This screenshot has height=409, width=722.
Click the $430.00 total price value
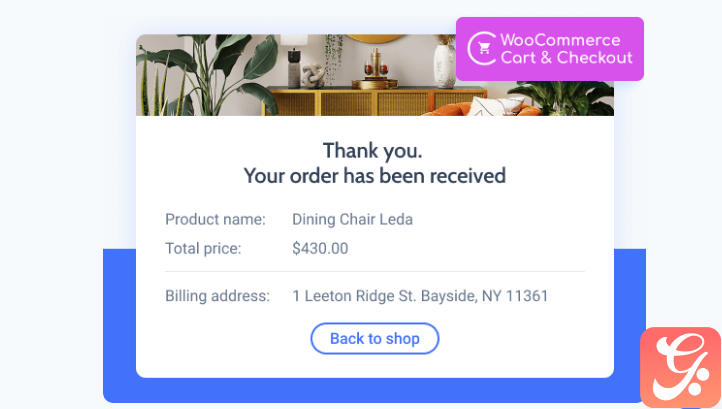tap(320, 248)
